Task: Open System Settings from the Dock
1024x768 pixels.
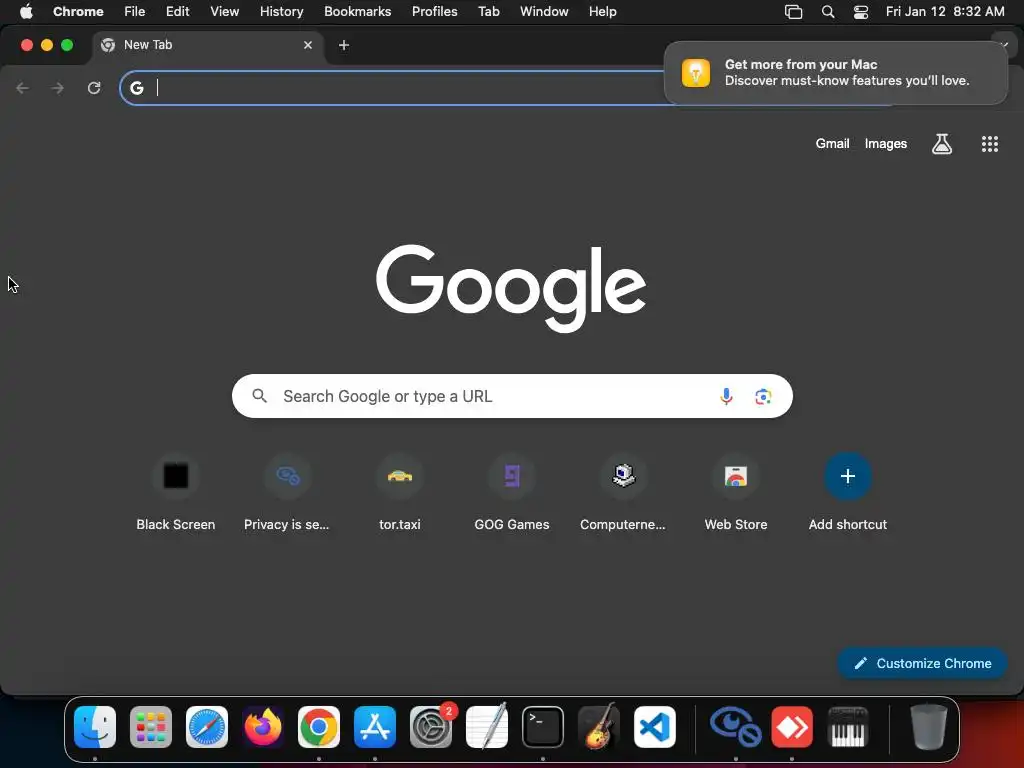Action: (x=431, y=727)
